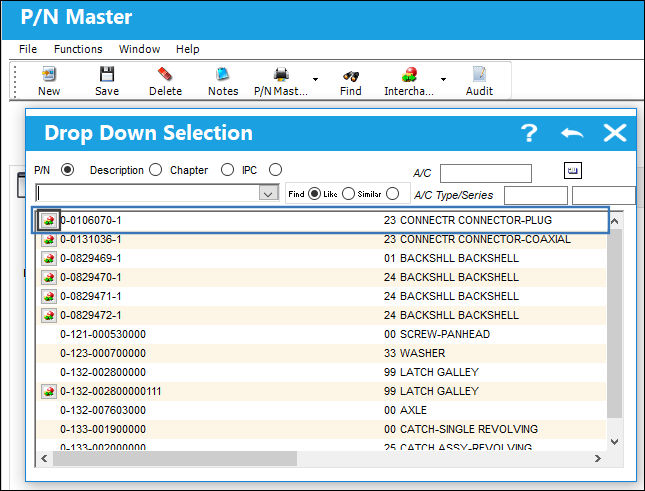Expand the P/N search combo box dropdown
The height and width of the screenshot is (491, 645).
click(268, 194)
